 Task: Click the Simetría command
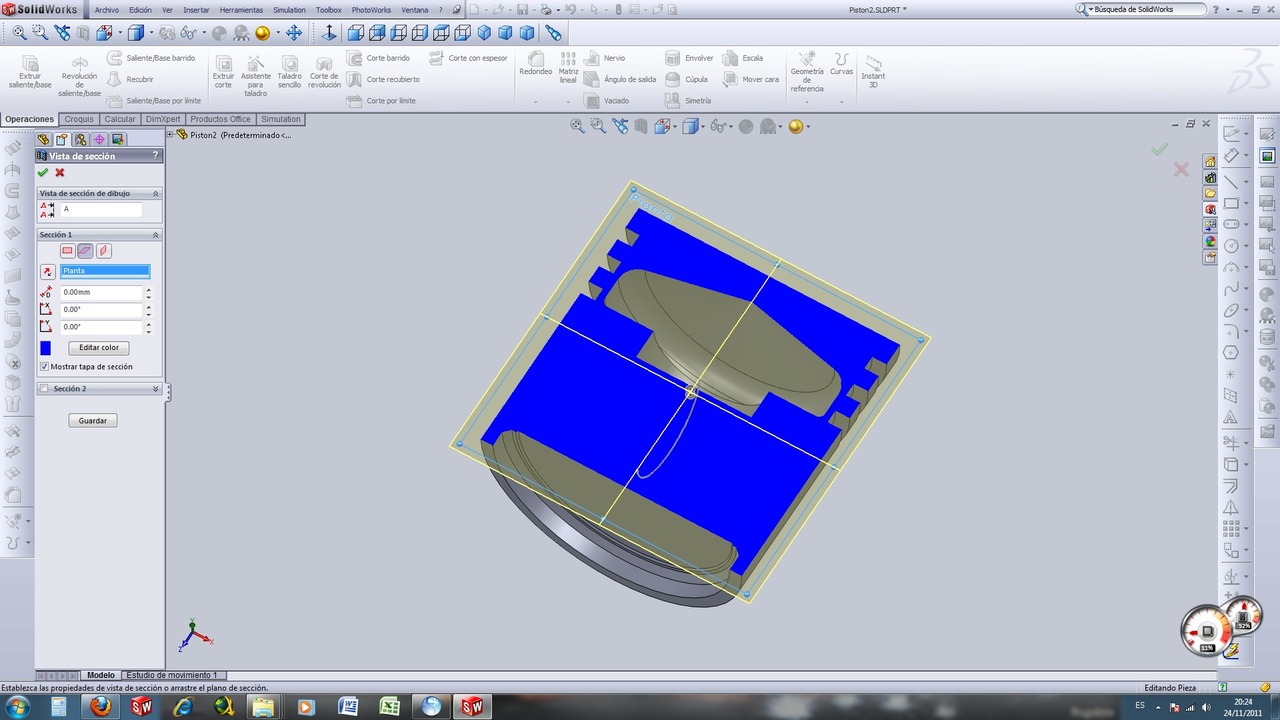pos(688,100)
